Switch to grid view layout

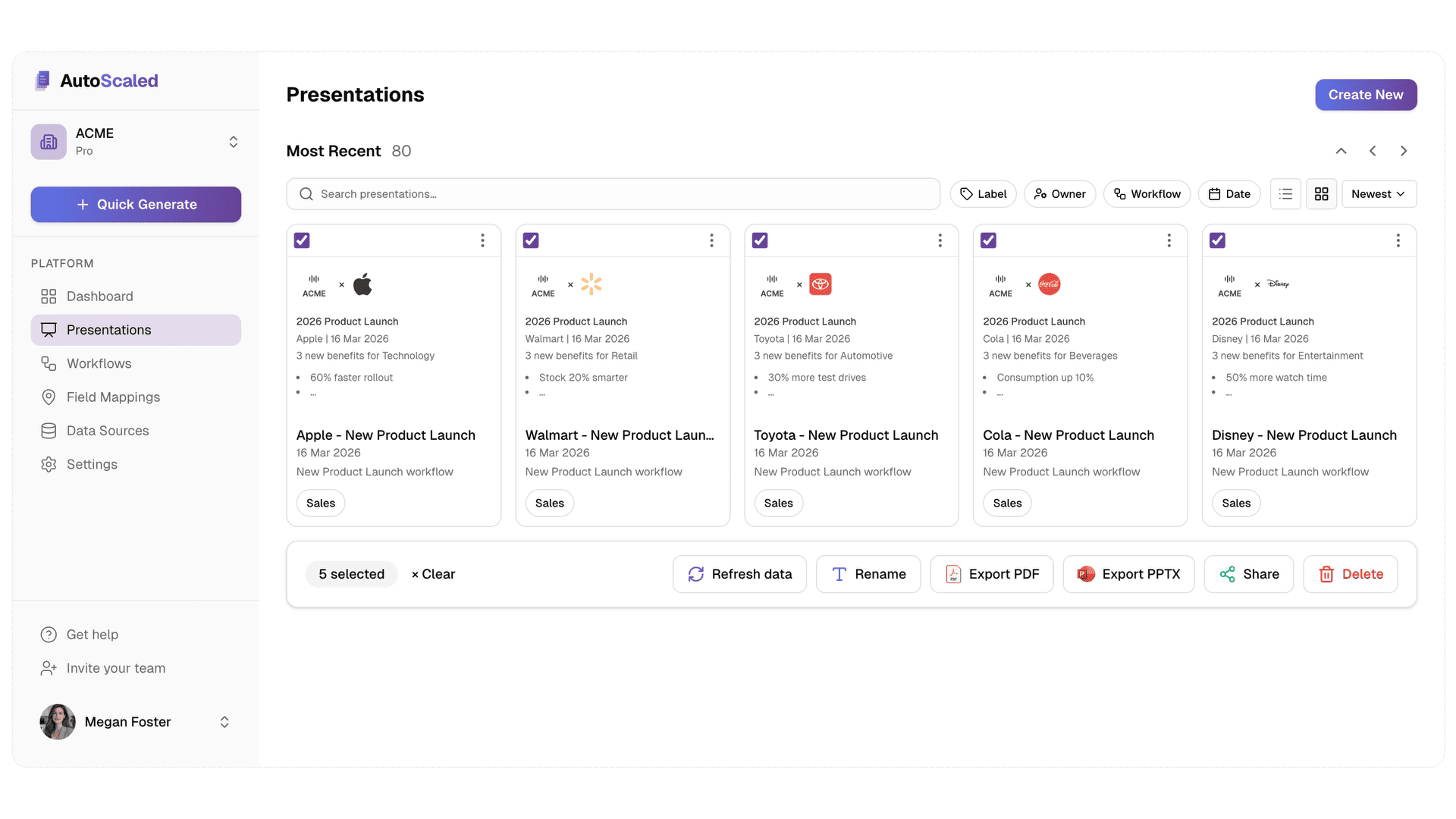tap(1321, 194)
